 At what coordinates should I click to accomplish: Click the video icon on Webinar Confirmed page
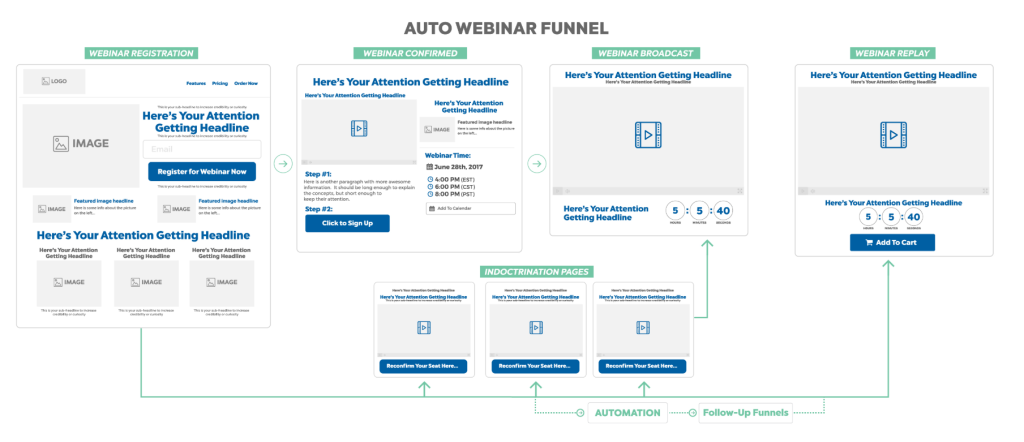point(359,128)
